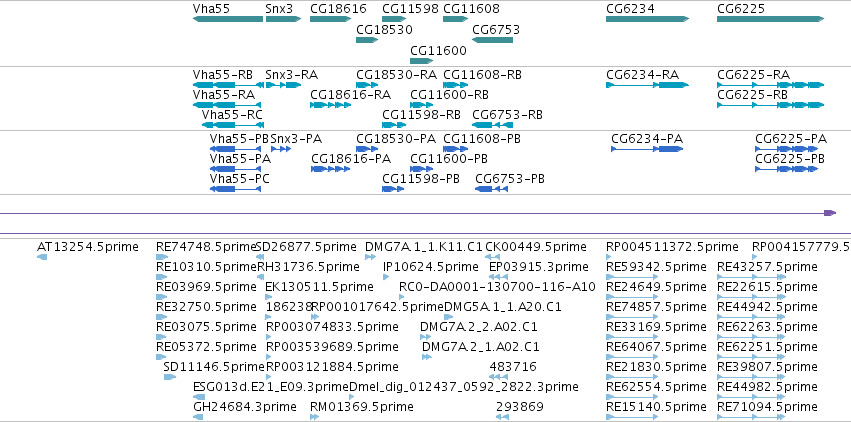This screenshot has width=851, height=422.
Task: Click transcript CG6753-RB
Action: (507, 114)
